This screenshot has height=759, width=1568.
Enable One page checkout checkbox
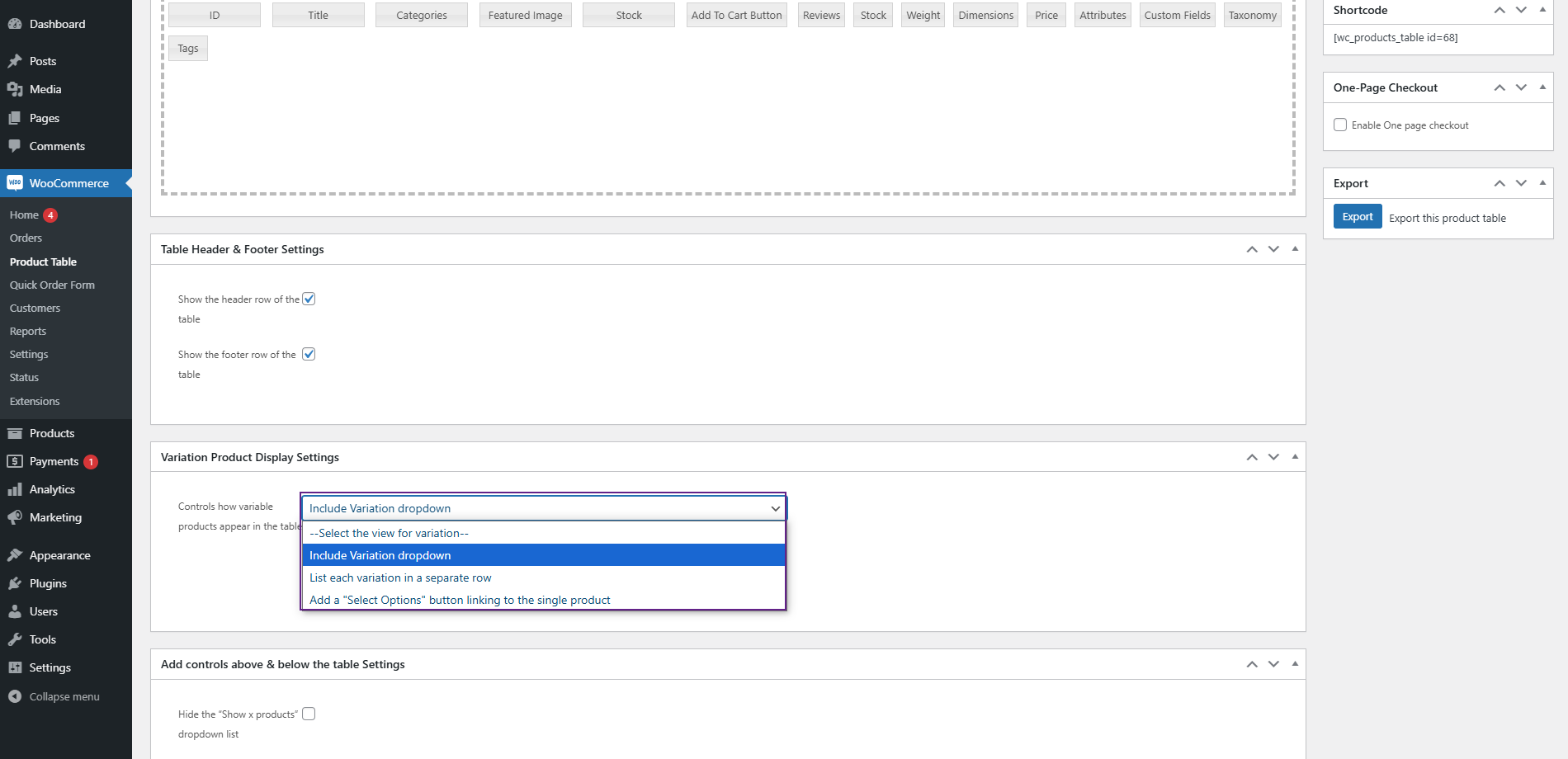[x=1340, y=125]
